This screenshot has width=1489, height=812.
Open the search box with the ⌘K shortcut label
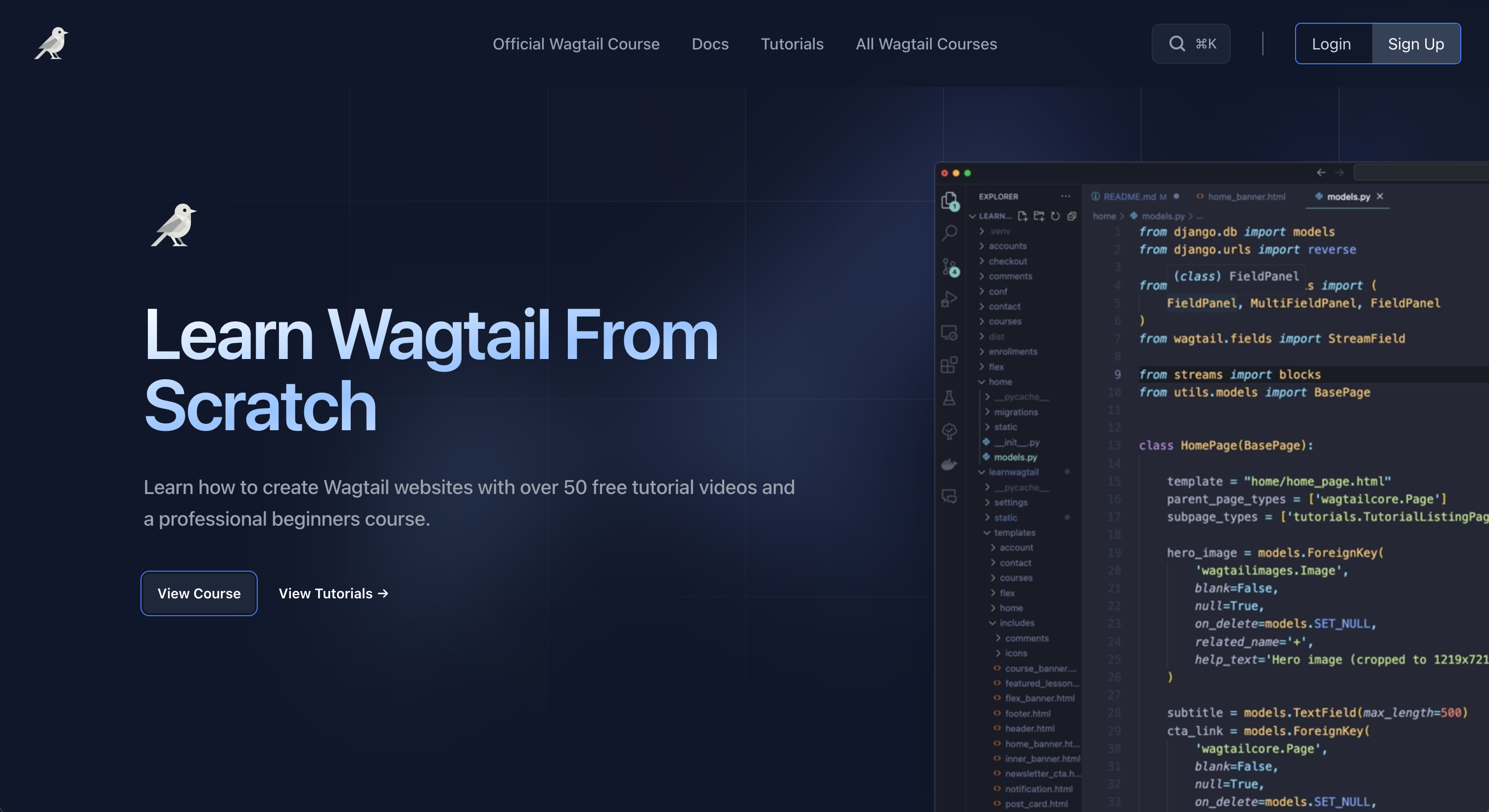click(x=1191, y=44)
